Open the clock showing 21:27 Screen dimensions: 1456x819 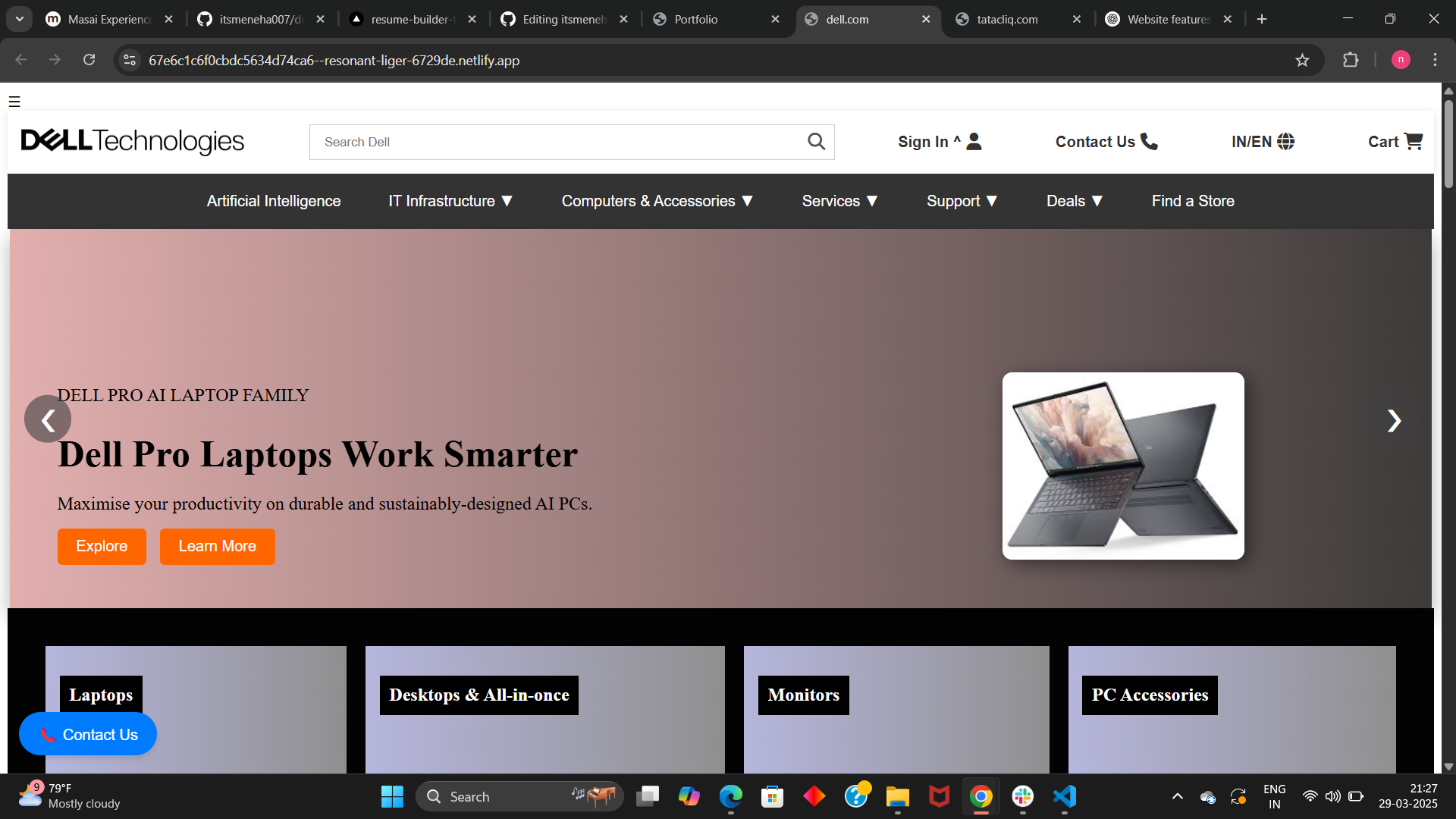coord(1408,795)
